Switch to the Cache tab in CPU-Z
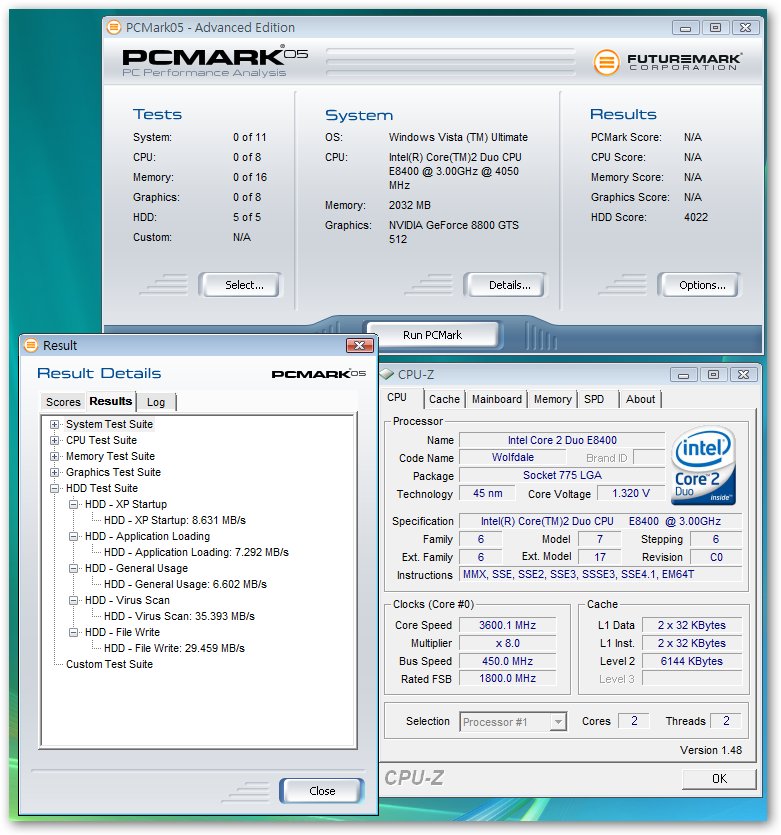 [x=444, y=399]
